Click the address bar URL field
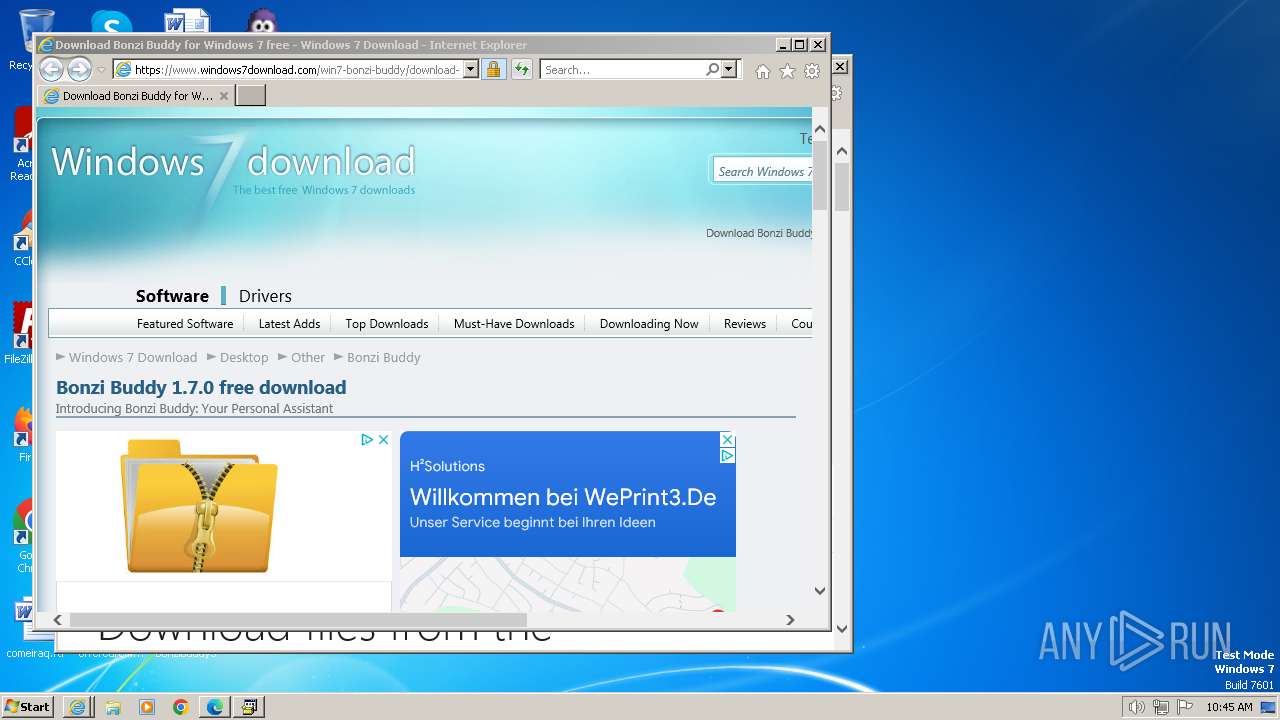The height and width of the screenshot is (720, 1280). tap(297, 70)
